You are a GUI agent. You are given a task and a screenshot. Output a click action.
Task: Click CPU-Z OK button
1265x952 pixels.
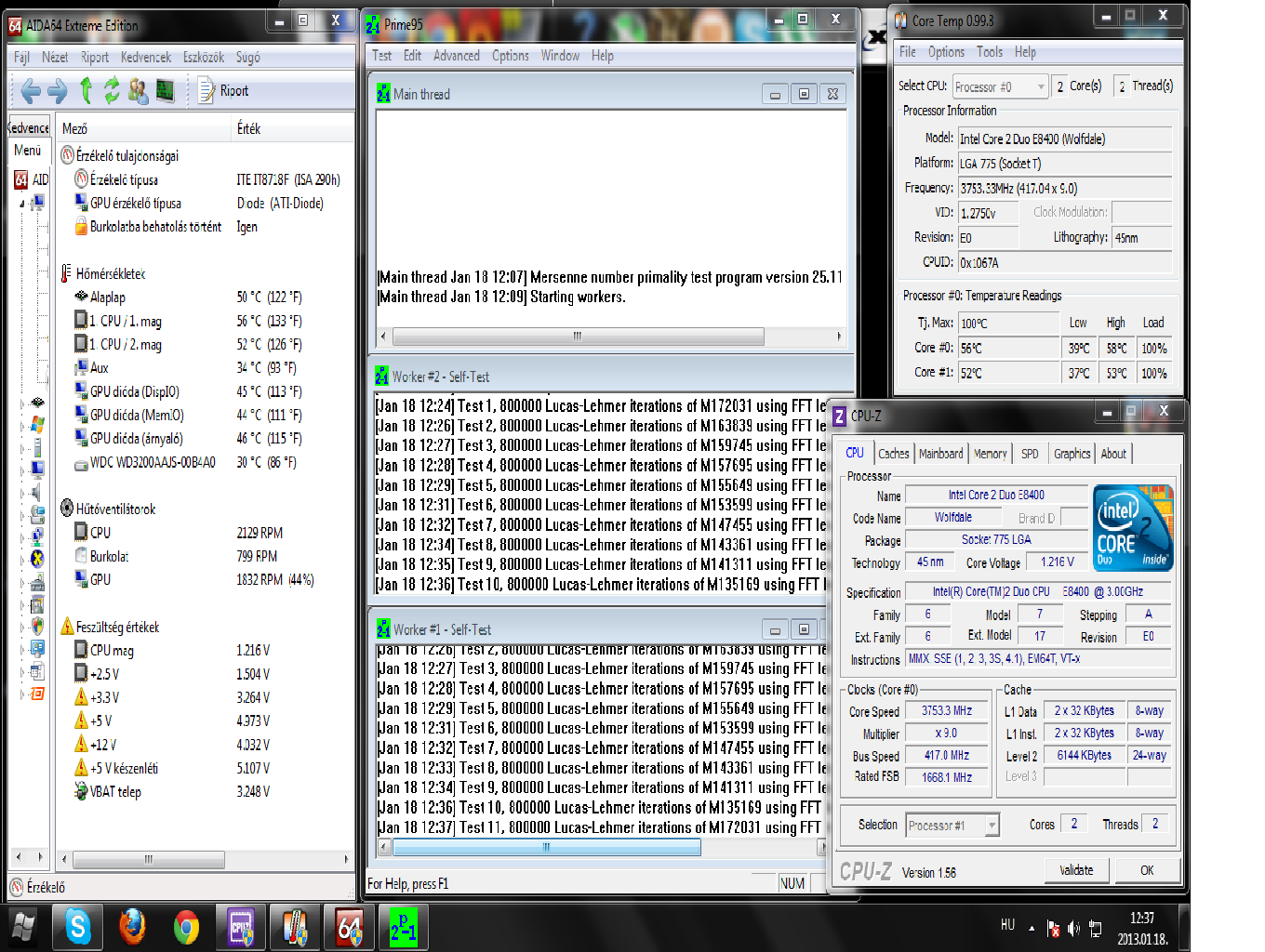click(x=1147, y=870)
